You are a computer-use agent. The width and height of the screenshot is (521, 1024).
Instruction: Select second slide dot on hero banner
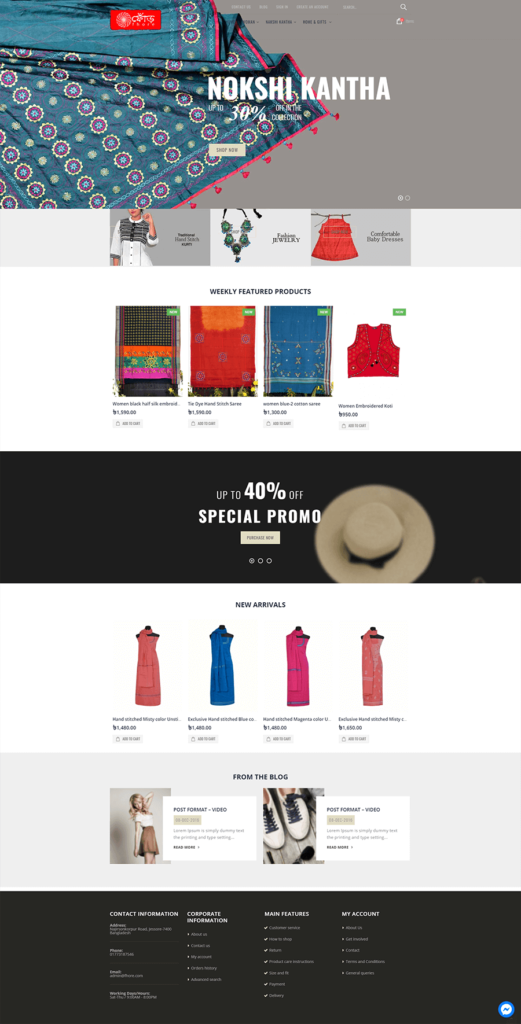(x=407, y=197)
